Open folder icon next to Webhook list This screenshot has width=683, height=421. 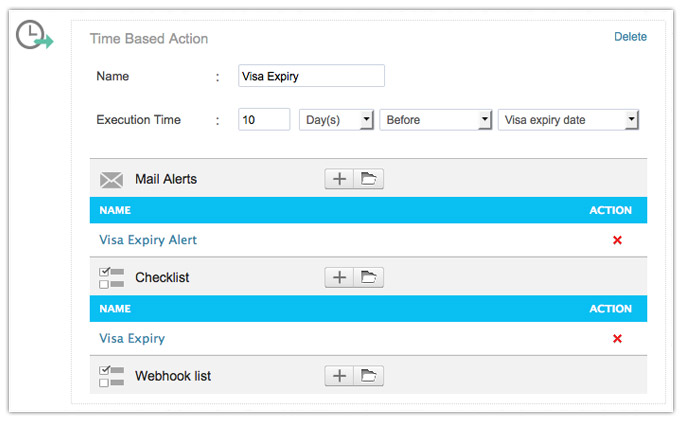pos(369,376)
